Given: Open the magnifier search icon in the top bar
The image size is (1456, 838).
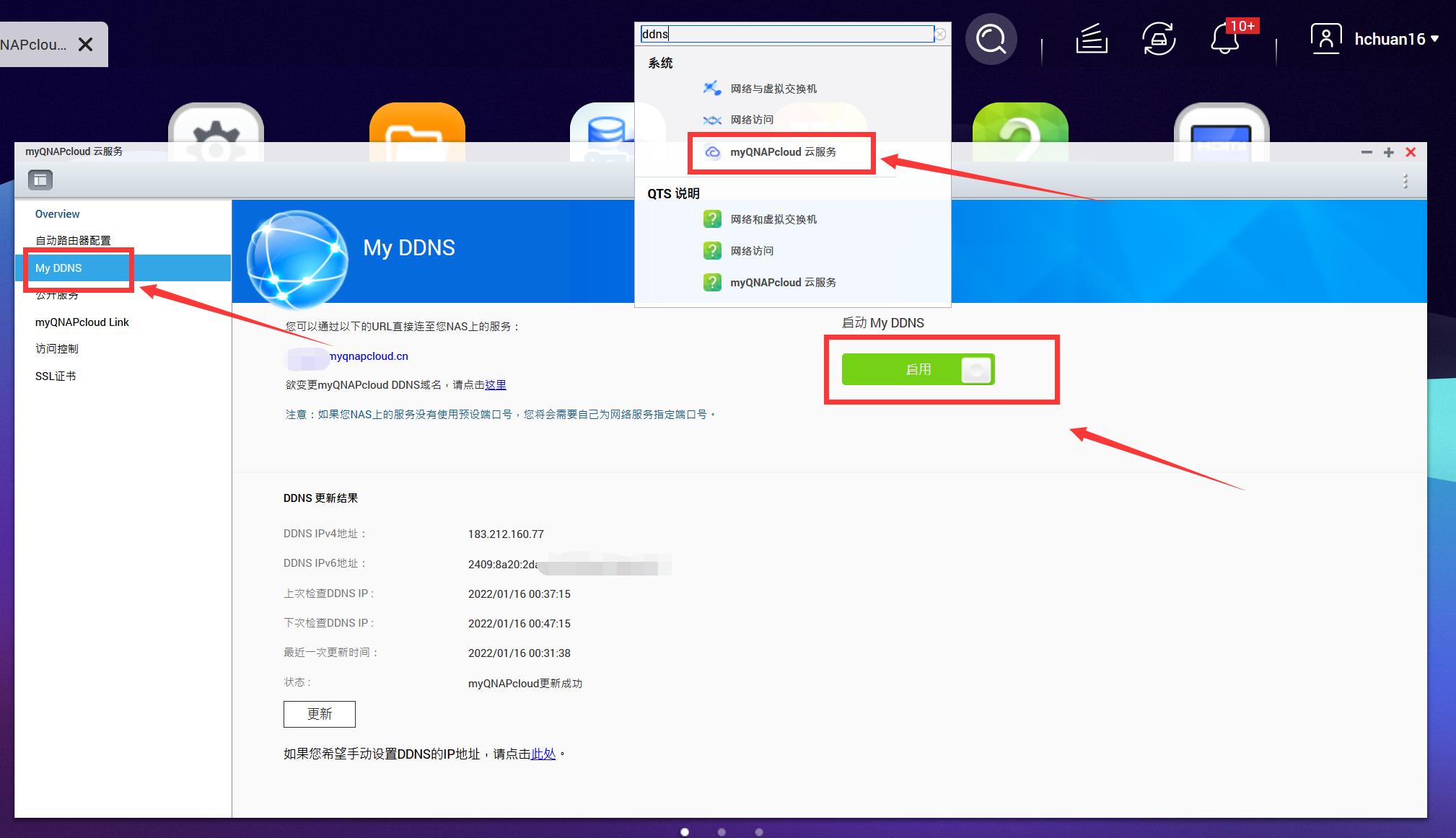Looking at the screenshot, I should pos(991,39).
